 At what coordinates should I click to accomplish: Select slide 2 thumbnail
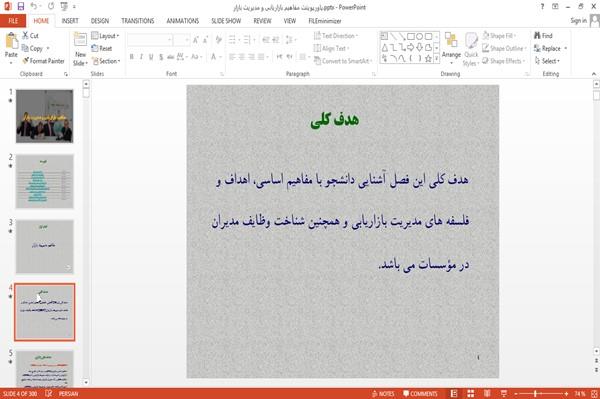[x=45, y=181]
